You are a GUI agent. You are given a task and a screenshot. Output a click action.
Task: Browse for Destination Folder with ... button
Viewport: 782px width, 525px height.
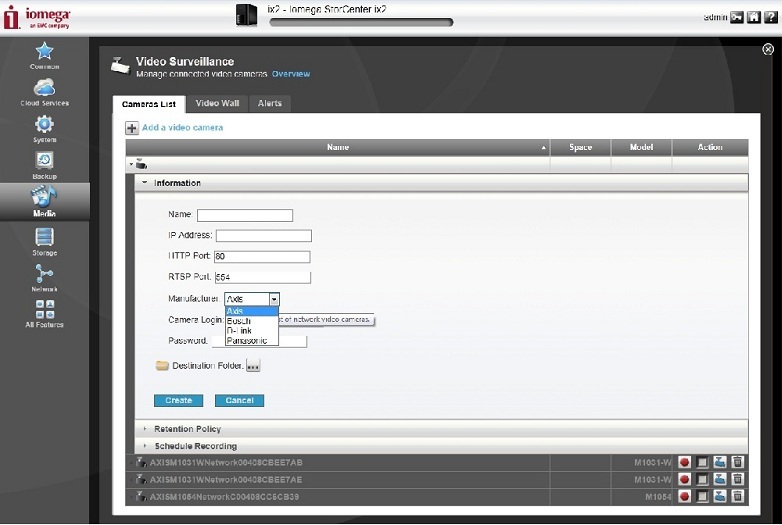click(x=253, y=365)
